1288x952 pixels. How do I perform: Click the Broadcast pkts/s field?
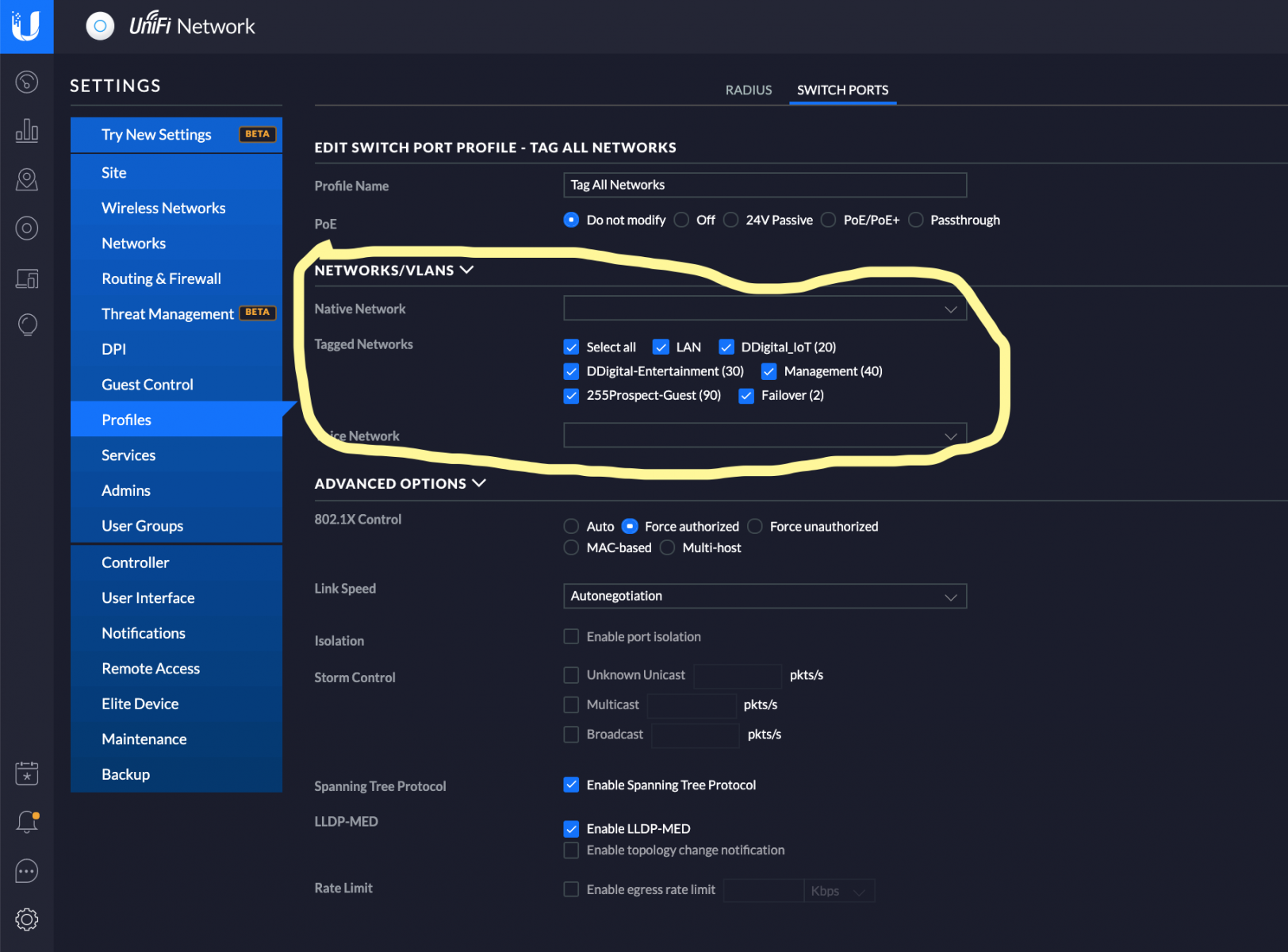tap(696, 735)
